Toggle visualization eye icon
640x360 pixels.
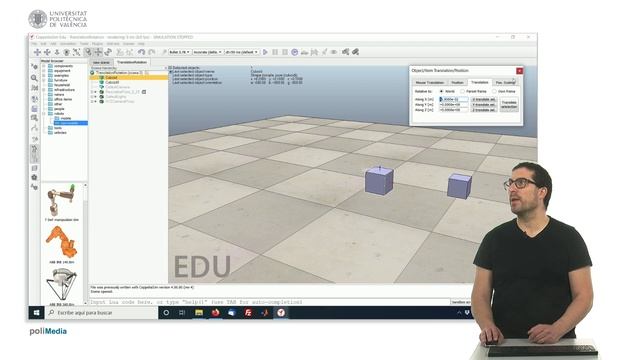[334, 52]
